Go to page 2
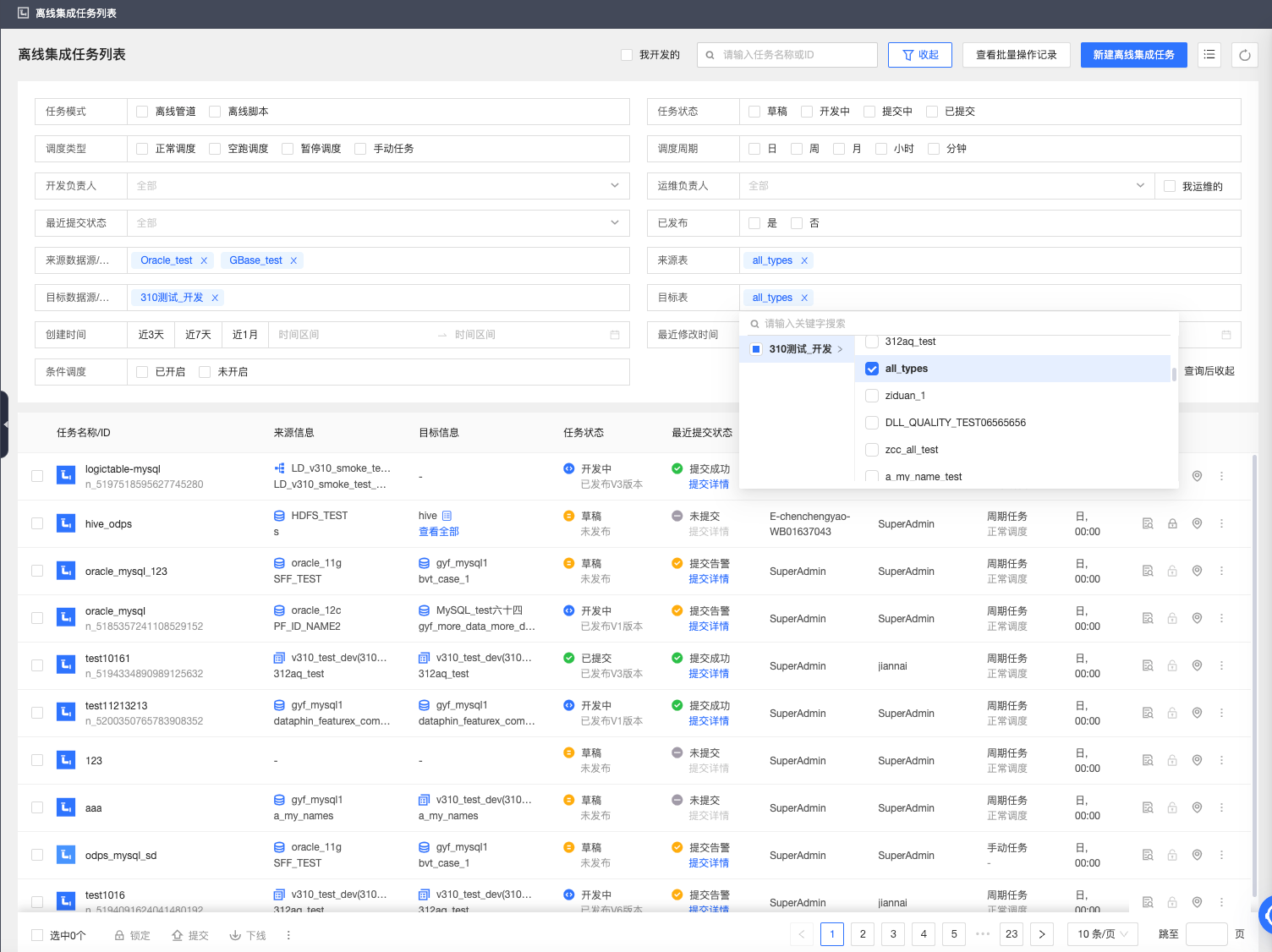This screenshot has height=952, width=1272. point(863,934)
